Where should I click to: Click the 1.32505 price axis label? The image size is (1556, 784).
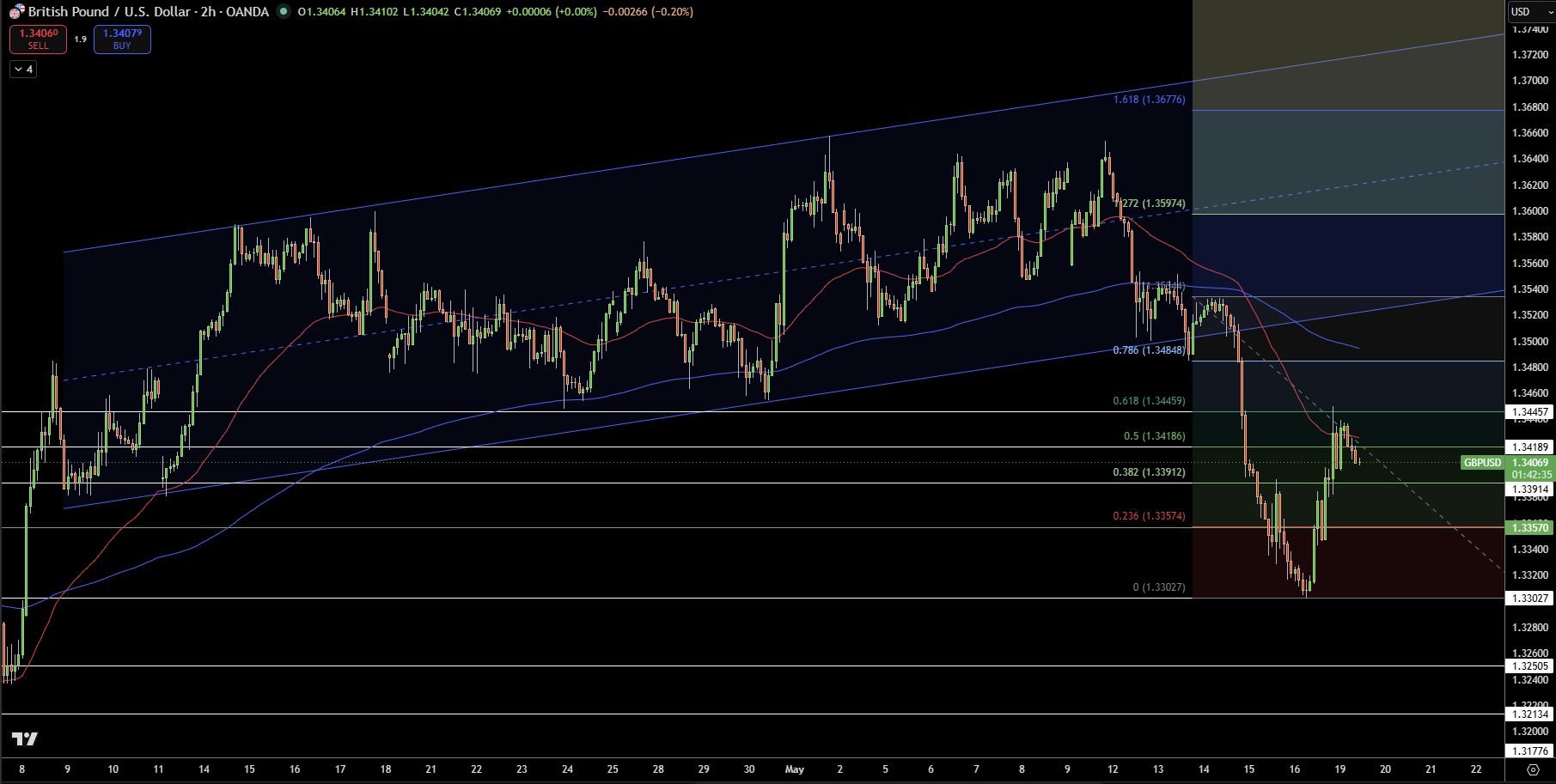click(x=1530, y=666)
